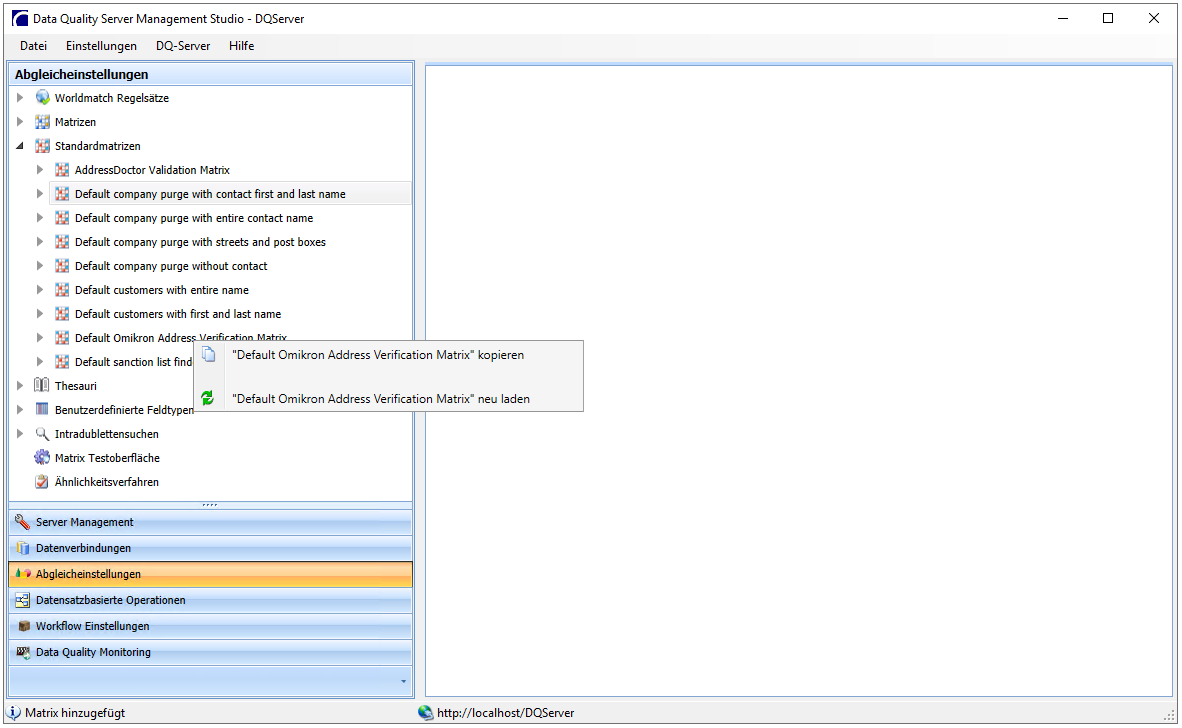Click the copy icon in context menu

click(x=209, y=354)
